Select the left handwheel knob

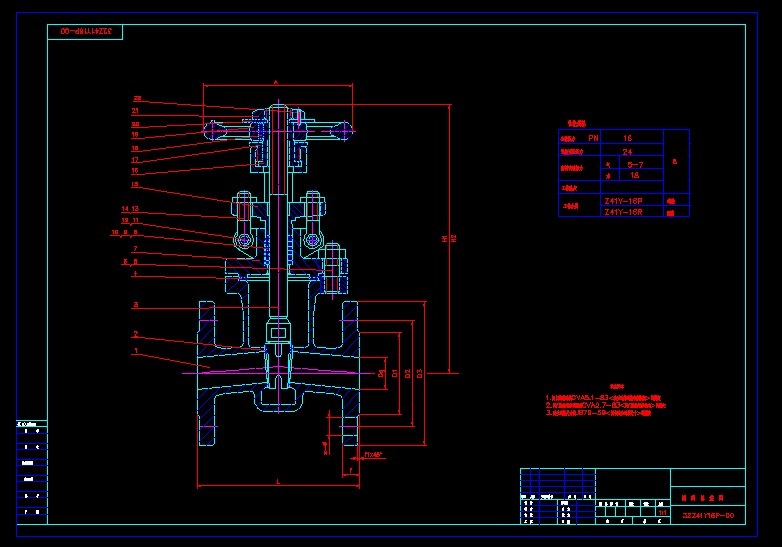pos(212,128)
